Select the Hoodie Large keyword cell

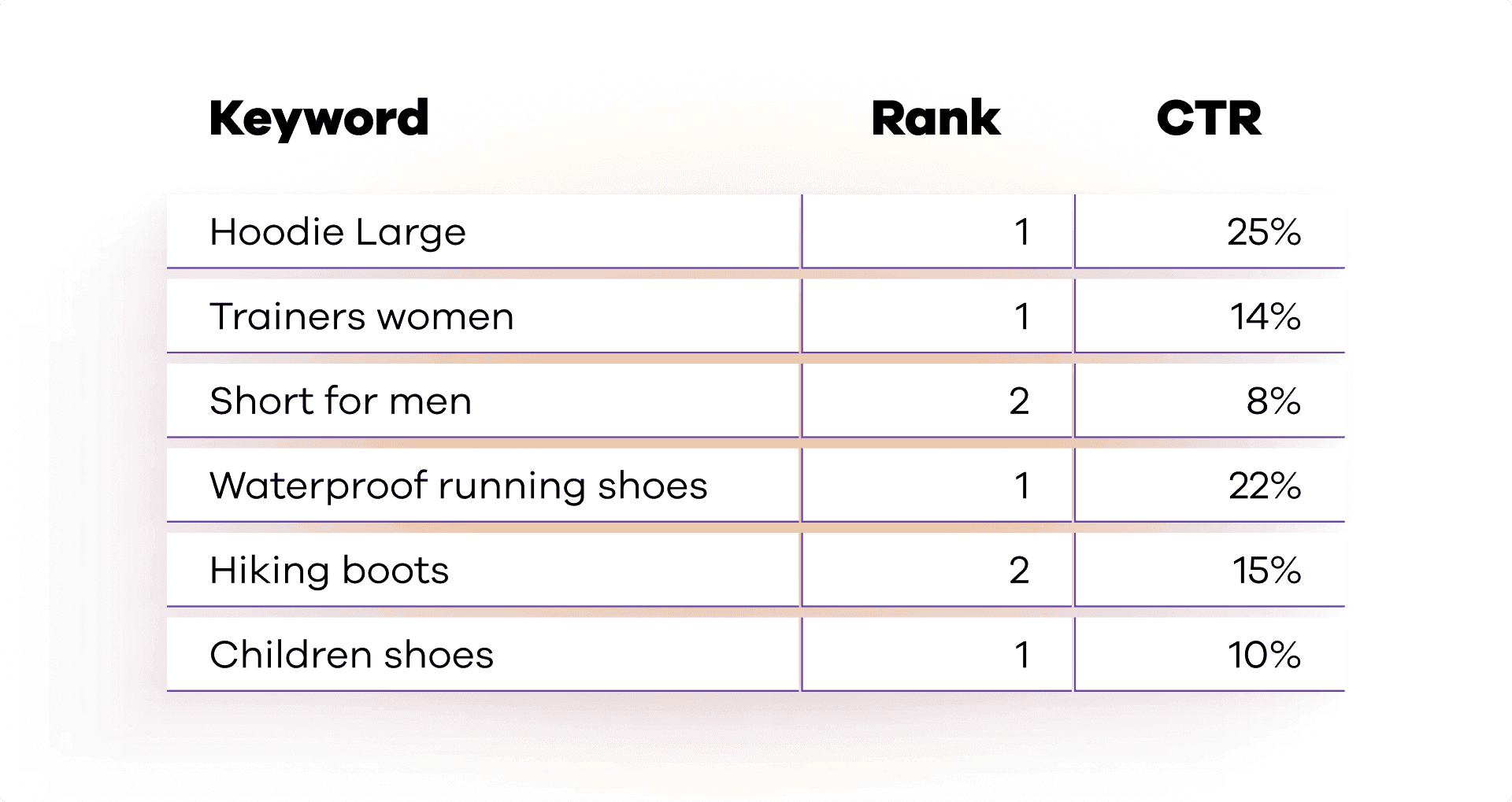(x=484, y=231)
